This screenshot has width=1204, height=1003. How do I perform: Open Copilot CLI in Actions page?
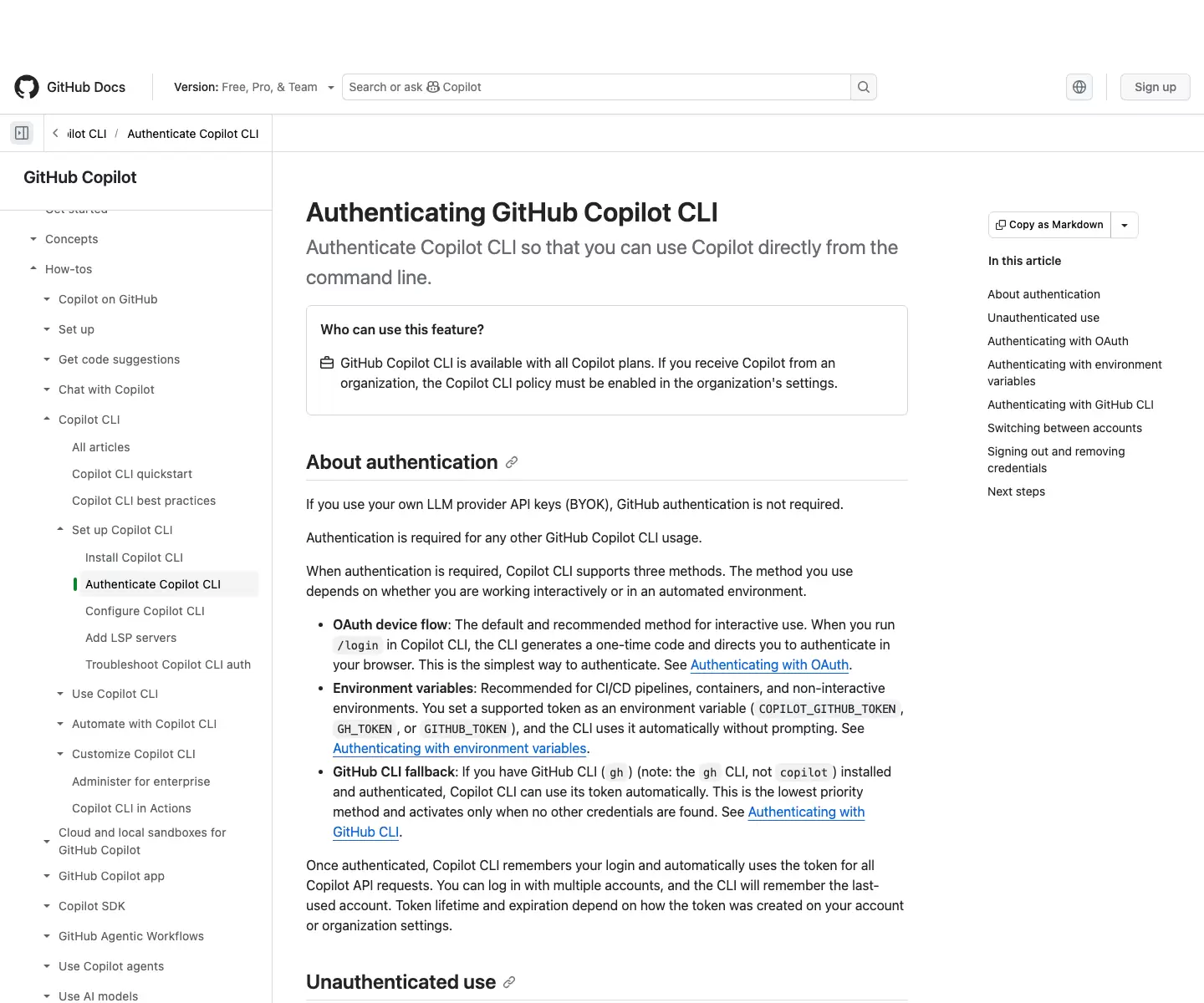[131, 808]
